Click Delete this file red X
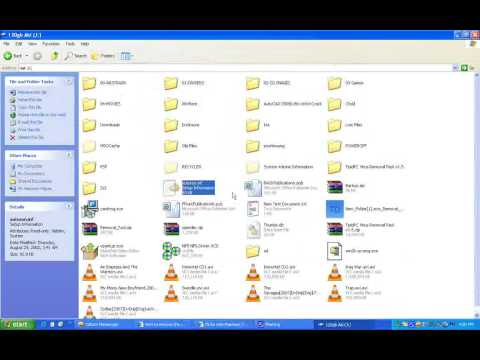The image size is (480, 360). pos(13,137)
